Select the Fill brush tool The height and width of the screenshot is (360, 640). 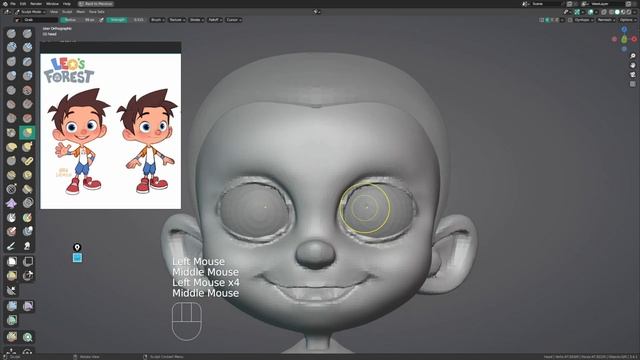point(27,104)
